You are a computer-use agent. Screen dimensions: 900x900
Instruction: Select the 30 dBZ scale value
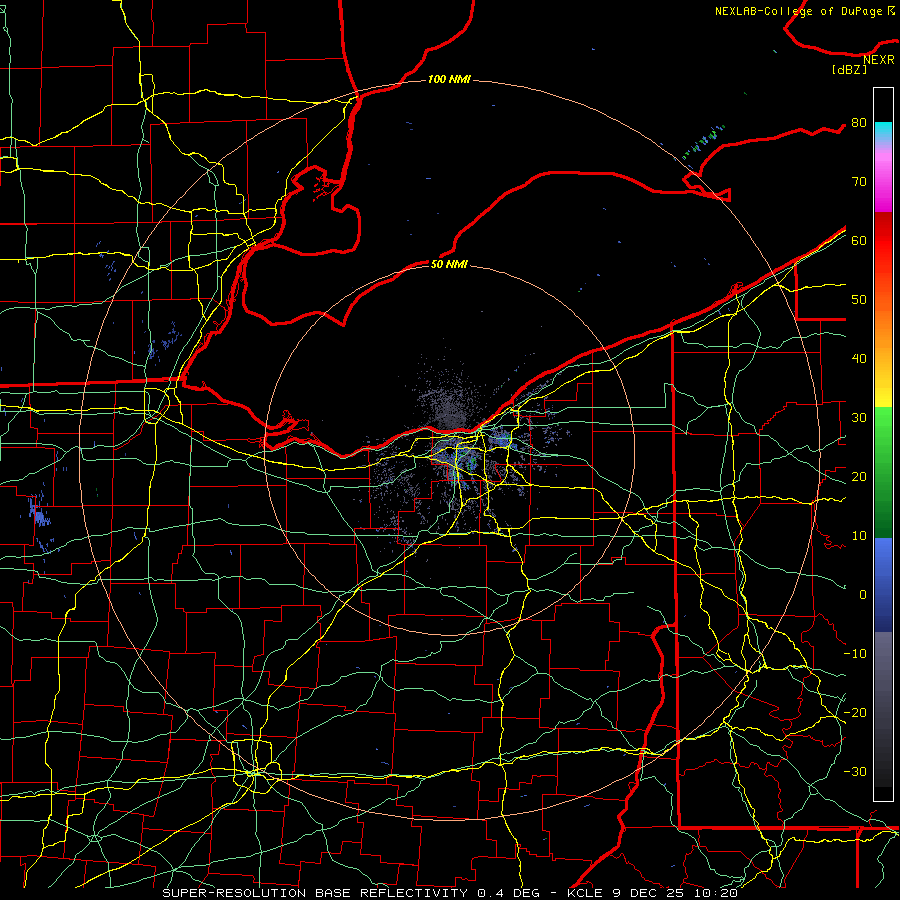tap(859, 418)
